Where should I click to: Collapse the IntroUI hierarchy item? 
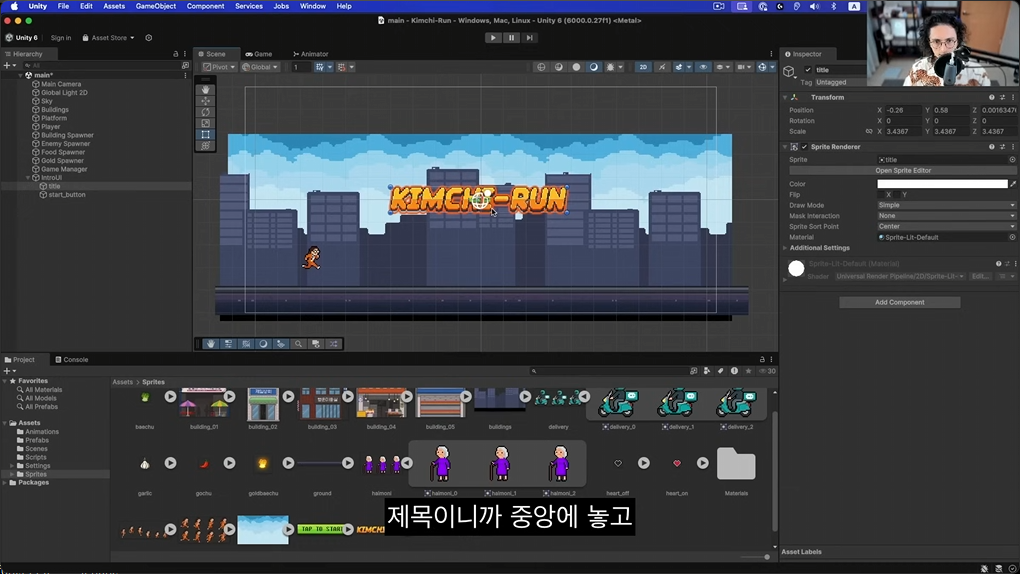tap(28, 178)
